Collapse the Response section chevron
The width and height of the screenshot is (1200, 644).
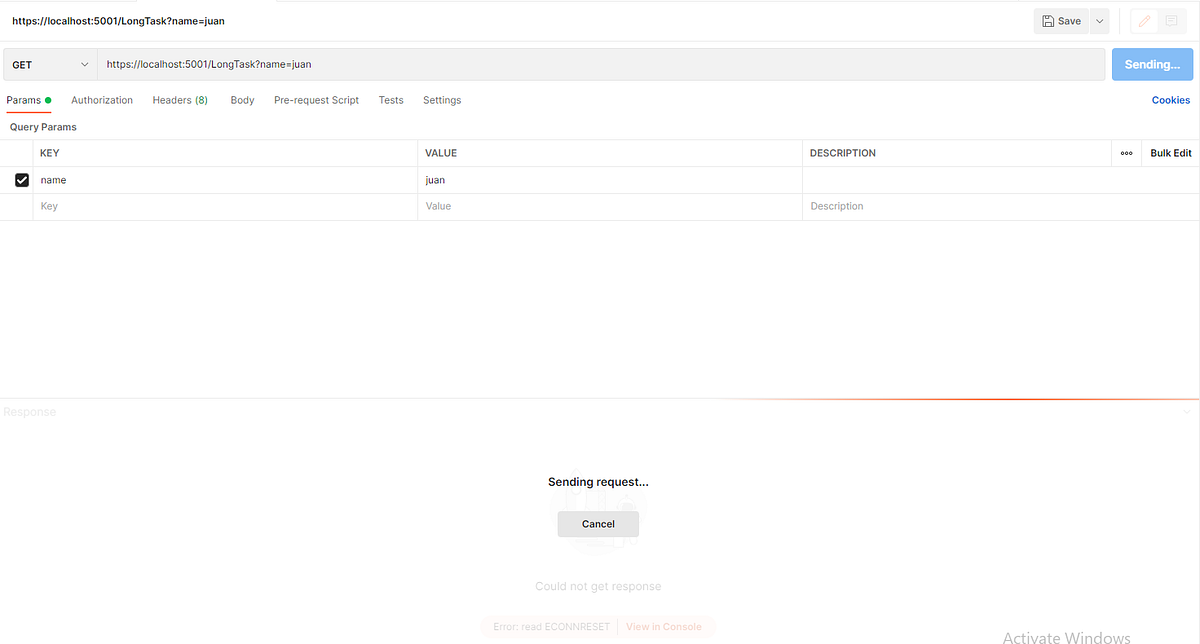(1186, 411)
